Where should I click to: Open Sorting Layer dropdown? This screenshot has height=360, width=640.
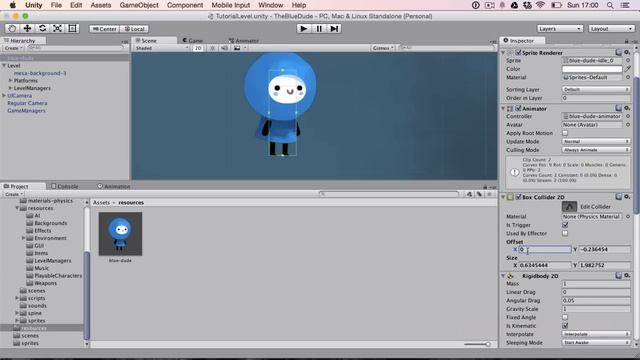[x=596, y=89]
